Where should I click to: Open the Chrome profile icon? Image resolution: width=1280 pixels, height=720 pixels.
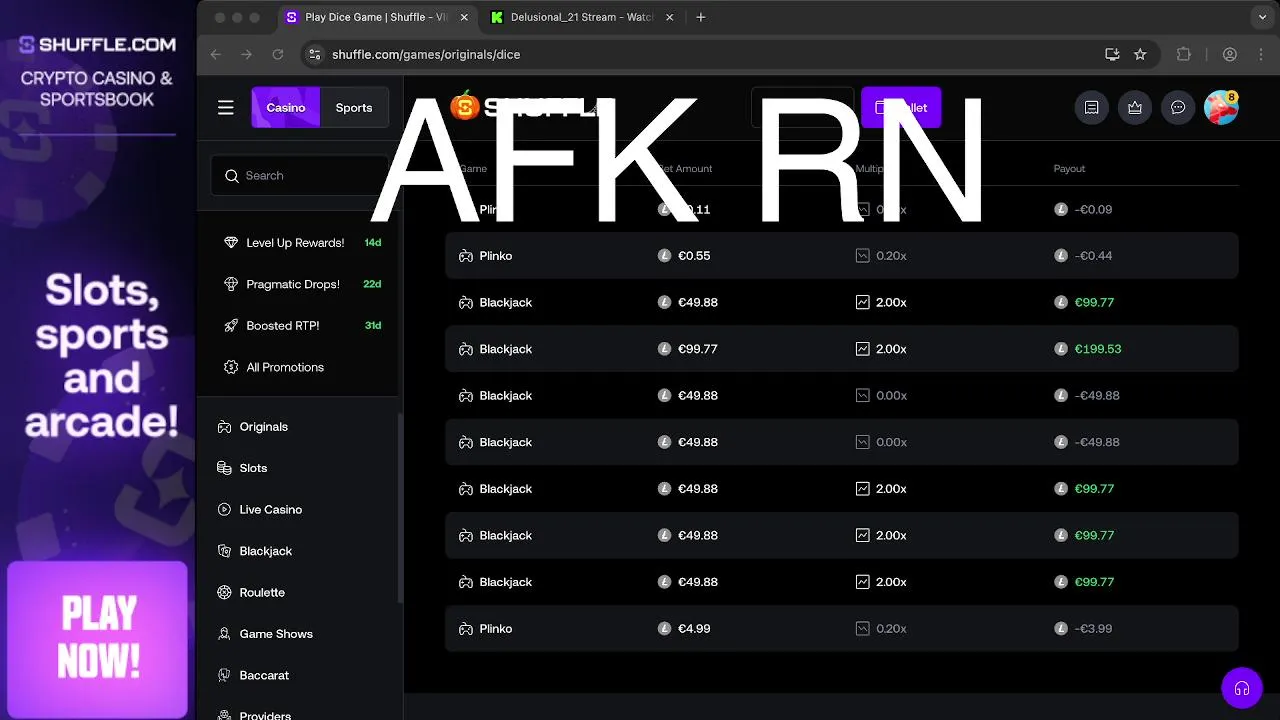tap(1230, 54)
